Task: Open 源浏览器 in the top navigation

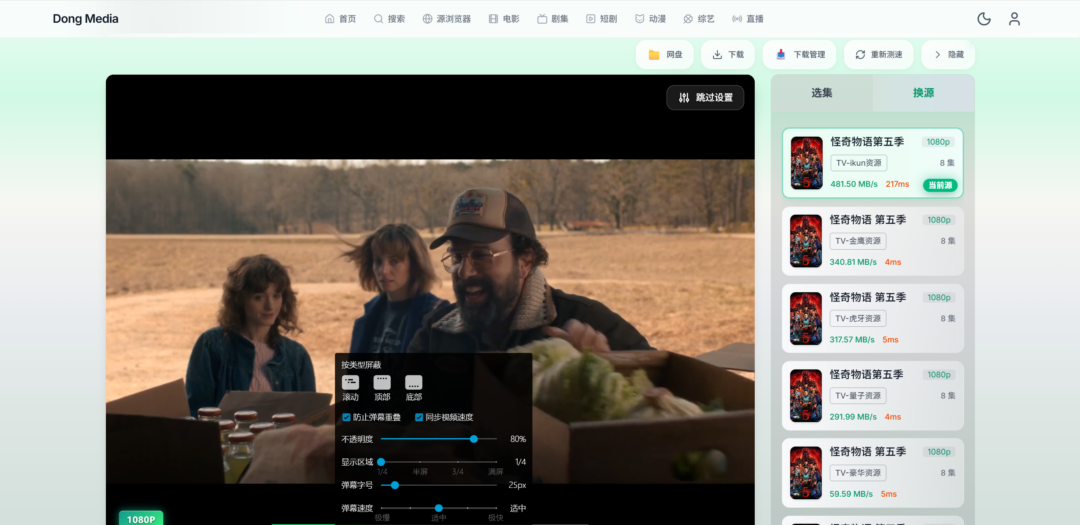Action: click(446, 19)
